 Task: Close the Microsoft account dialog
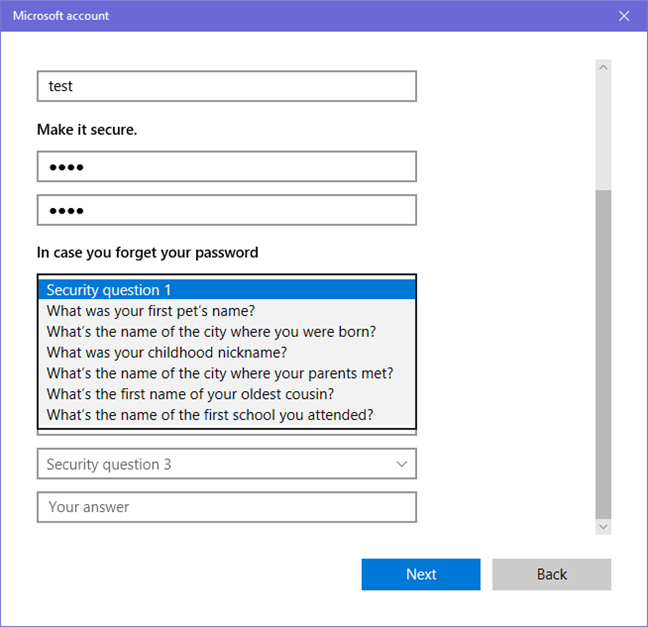pyautogui.click(x=624, y=16)
